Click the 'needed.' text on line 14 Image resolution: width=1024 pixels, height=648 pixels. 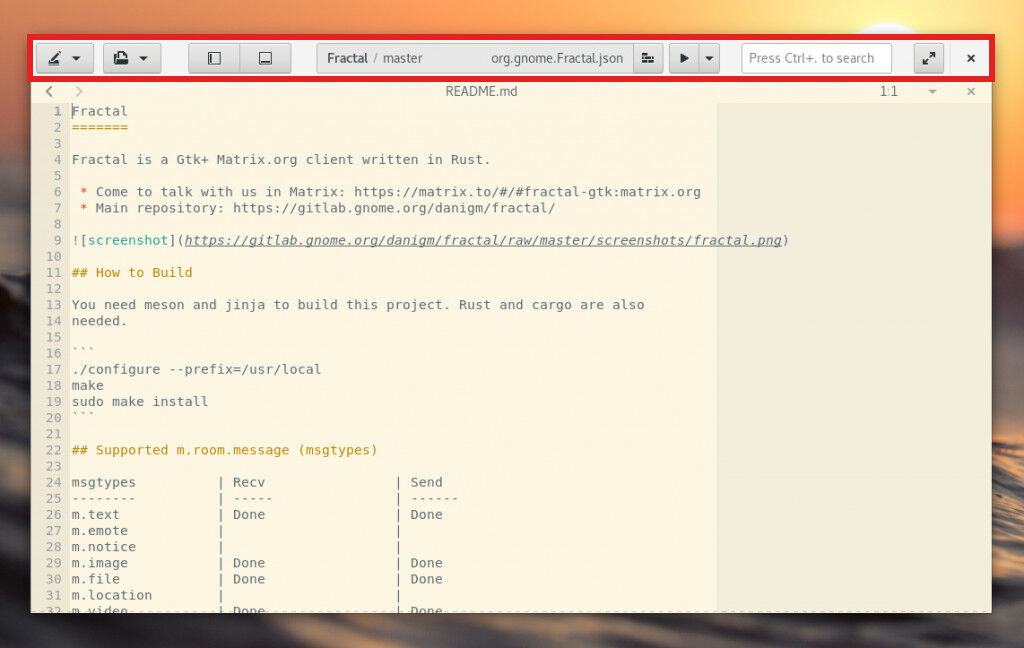[x=99, y=321]
